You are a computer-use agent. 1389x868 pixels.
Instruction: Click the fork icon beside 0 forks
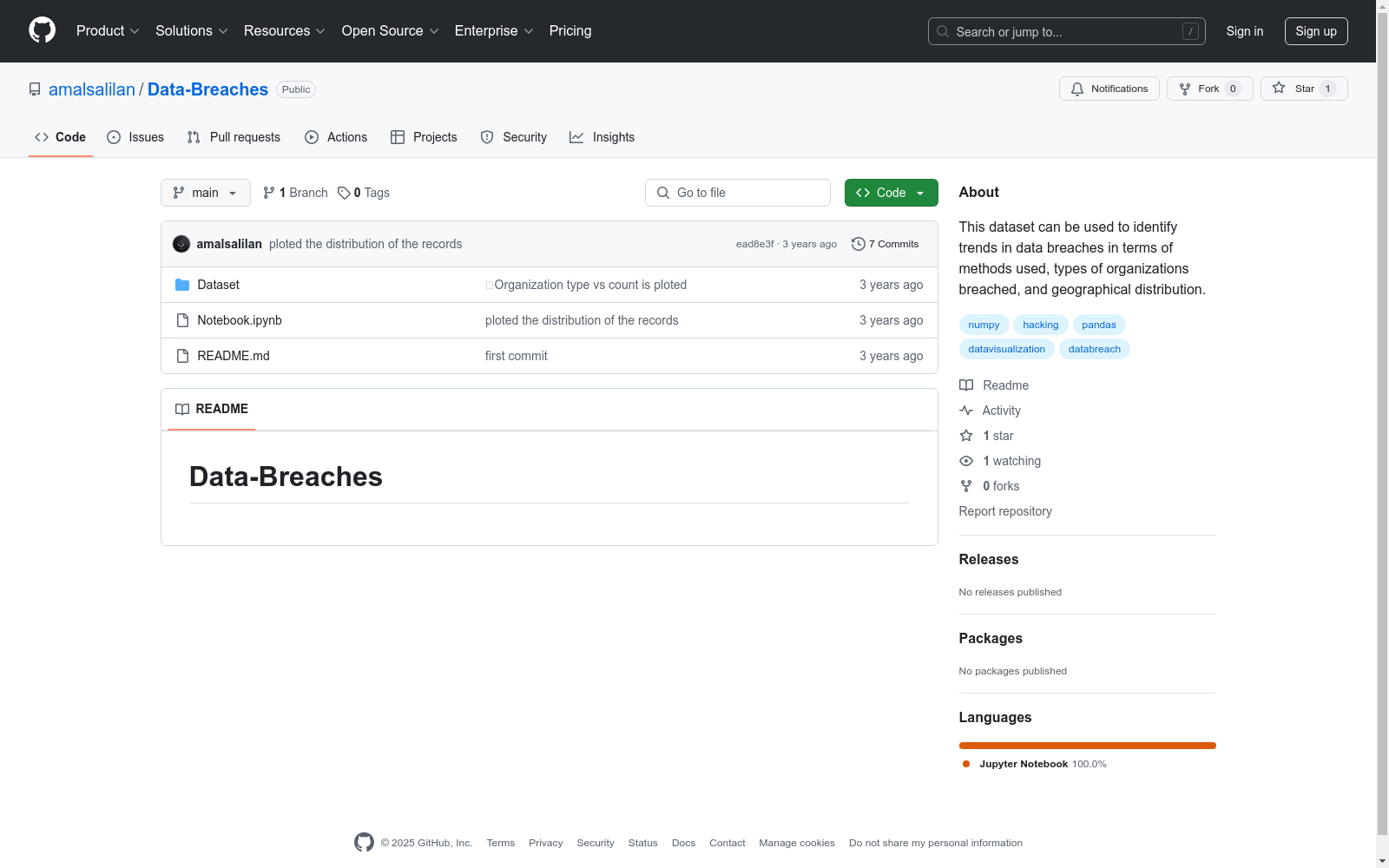coord(966,486)
